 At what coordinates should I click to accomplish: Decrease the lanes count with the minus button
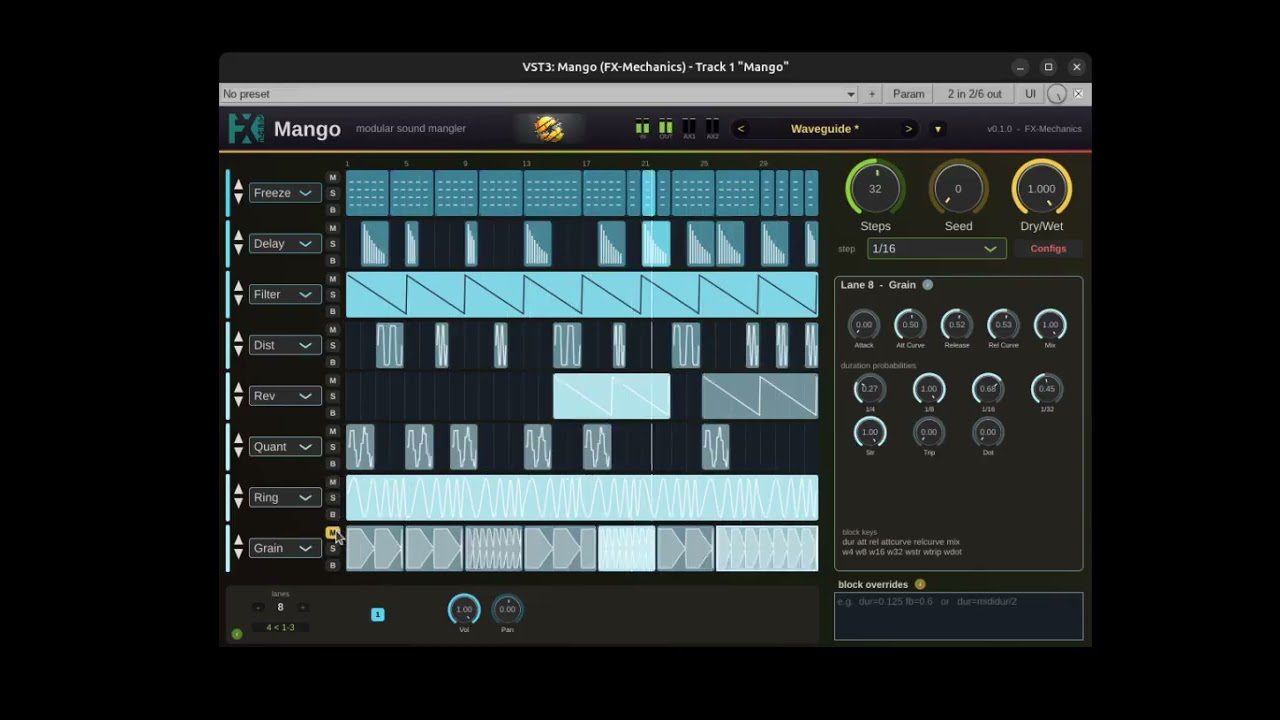click(258, 607)
